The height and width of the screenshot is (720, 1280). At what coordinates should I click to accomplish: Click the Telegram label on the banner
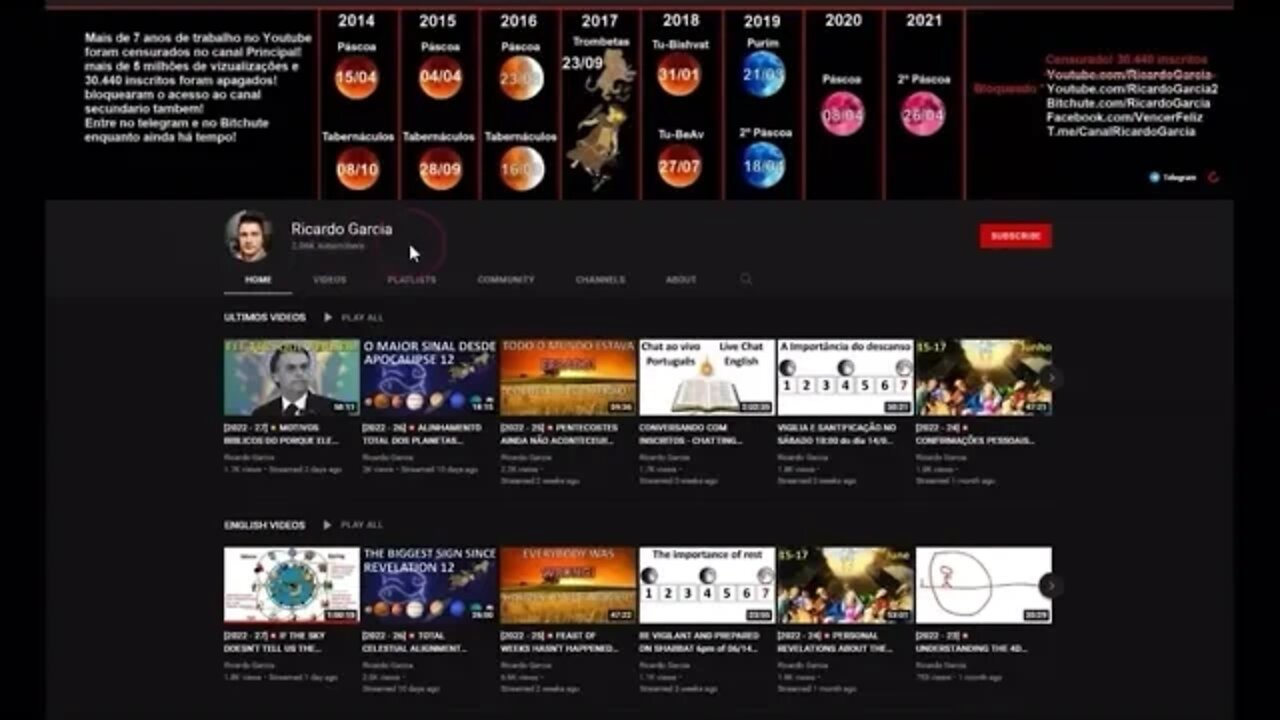click(1180, 178)
